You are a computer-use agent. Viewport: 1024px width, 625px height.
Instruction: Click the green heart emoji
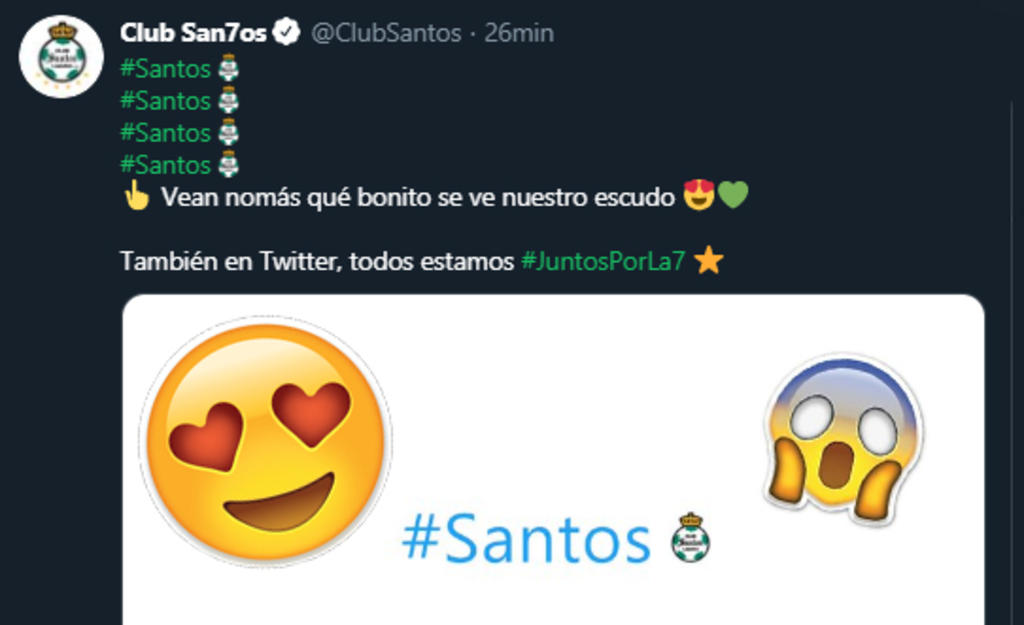733,195
